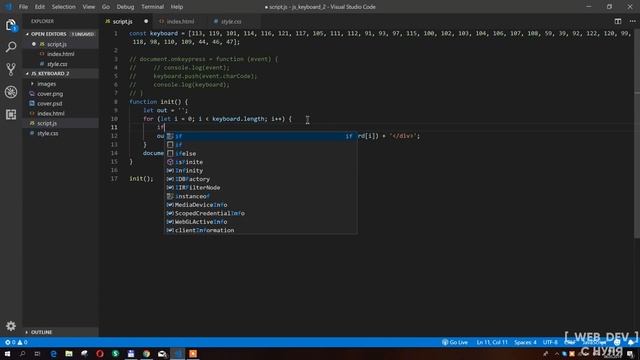Open style.css in the project tree
Screen dimensions: 640x360
tap(60, 133)
